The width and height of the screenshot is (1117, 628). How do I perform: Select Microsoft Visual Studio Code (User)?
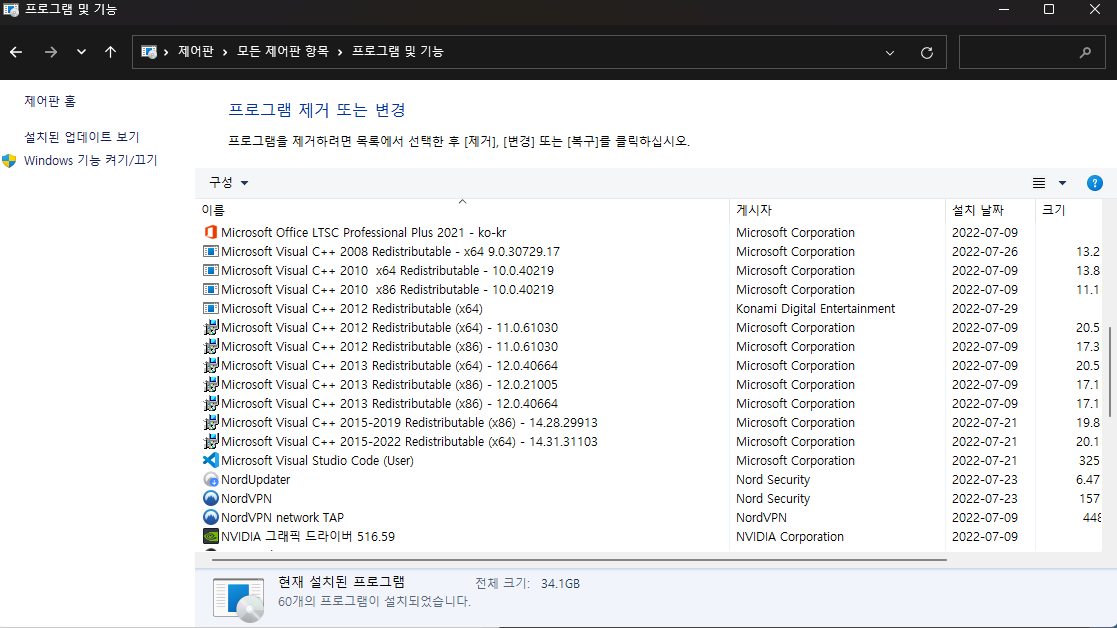[317, 461]
